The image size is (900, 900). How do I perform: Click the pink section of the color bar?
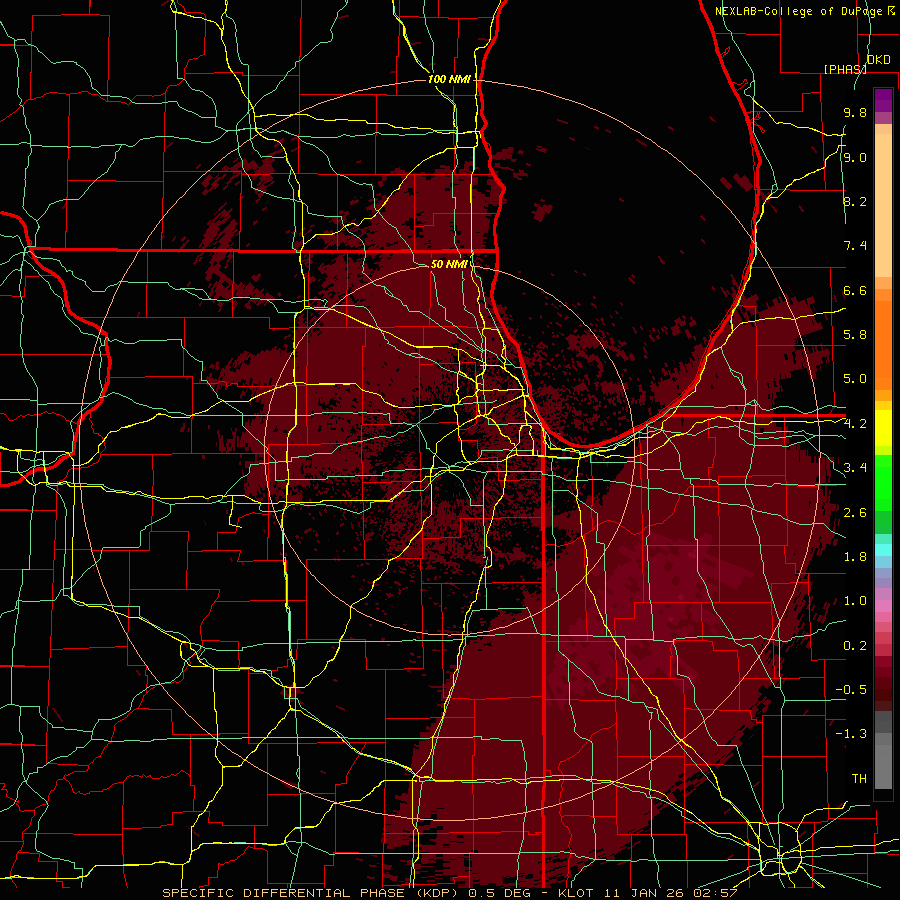[x=883, y=606]
